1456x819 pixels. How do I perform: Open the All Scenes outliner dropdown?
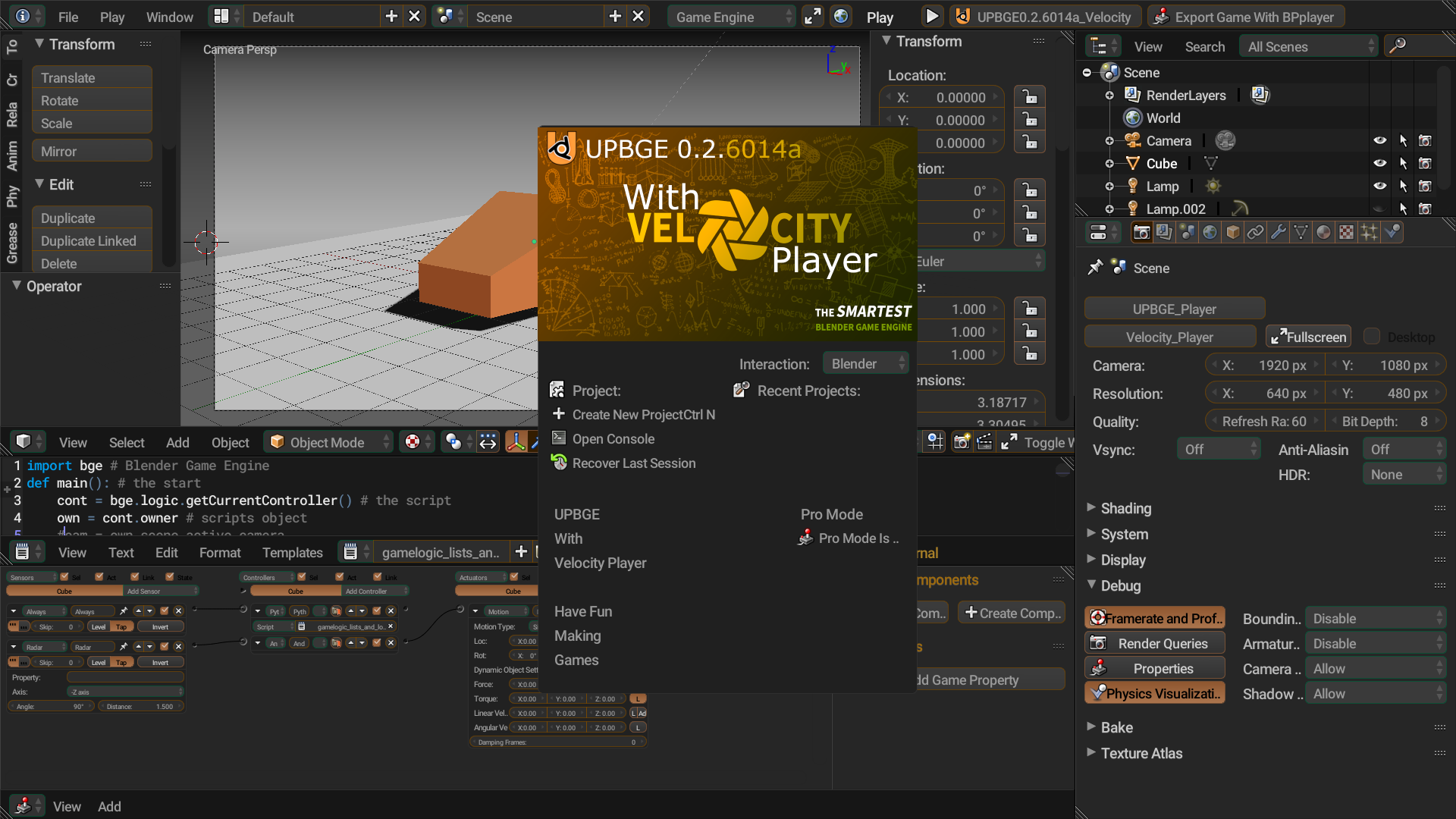click(x=1308, y=46)
